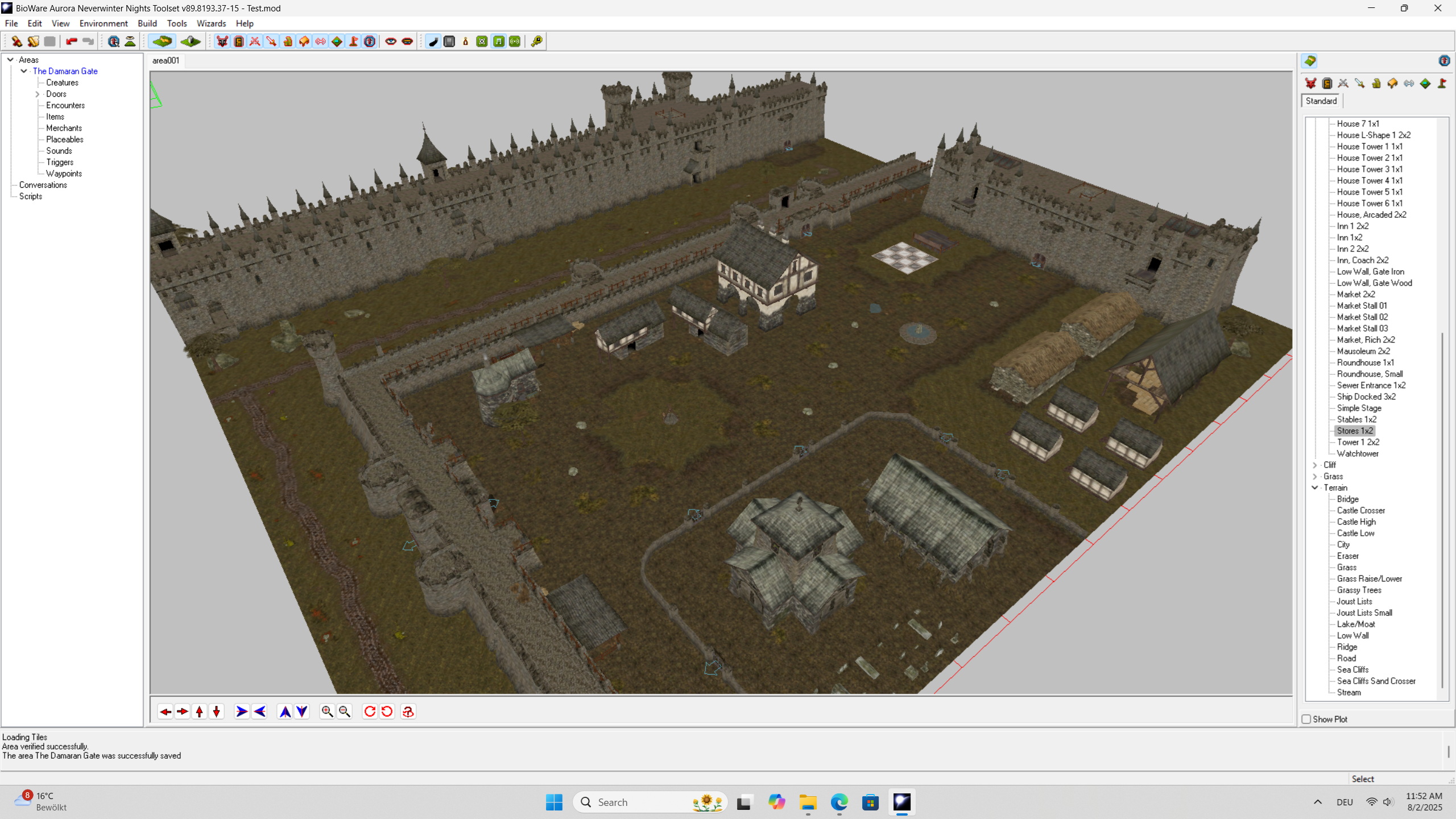Click the grayed Redo arrow icon

(88, 41)
